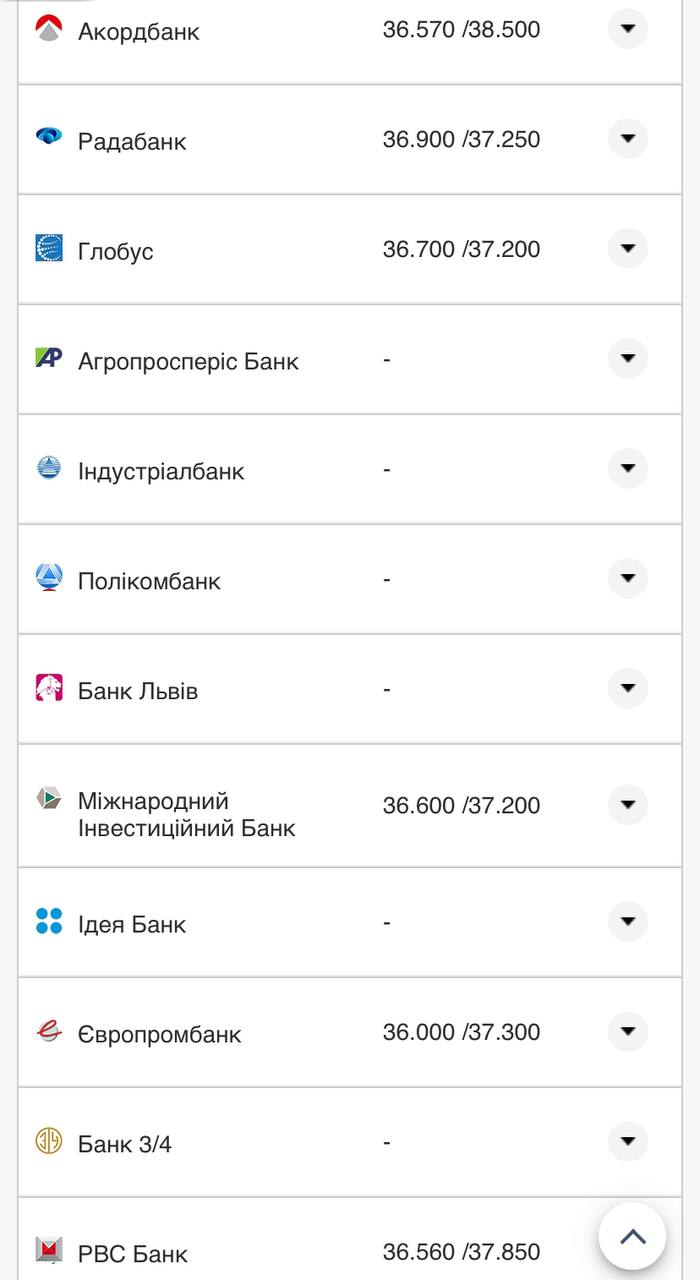Image resolution: width=700 pixels, height=1280 pixels.
Task: Select the Полікомбанк bank name
Action: pyautogui.click(x=149, y=581)
